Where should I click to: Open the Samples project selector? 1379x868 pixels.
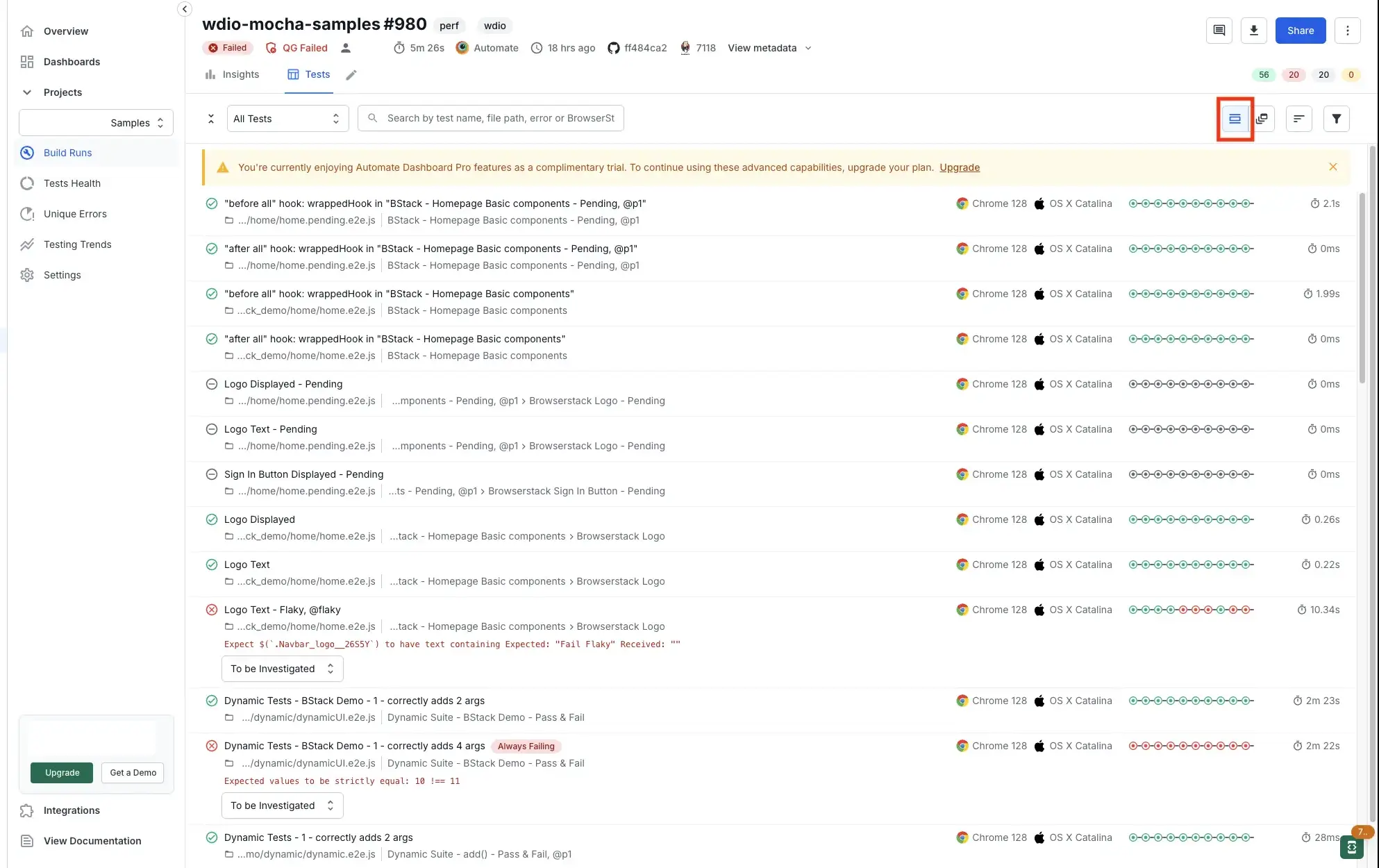pyautogui.click(x=95, y=122)
